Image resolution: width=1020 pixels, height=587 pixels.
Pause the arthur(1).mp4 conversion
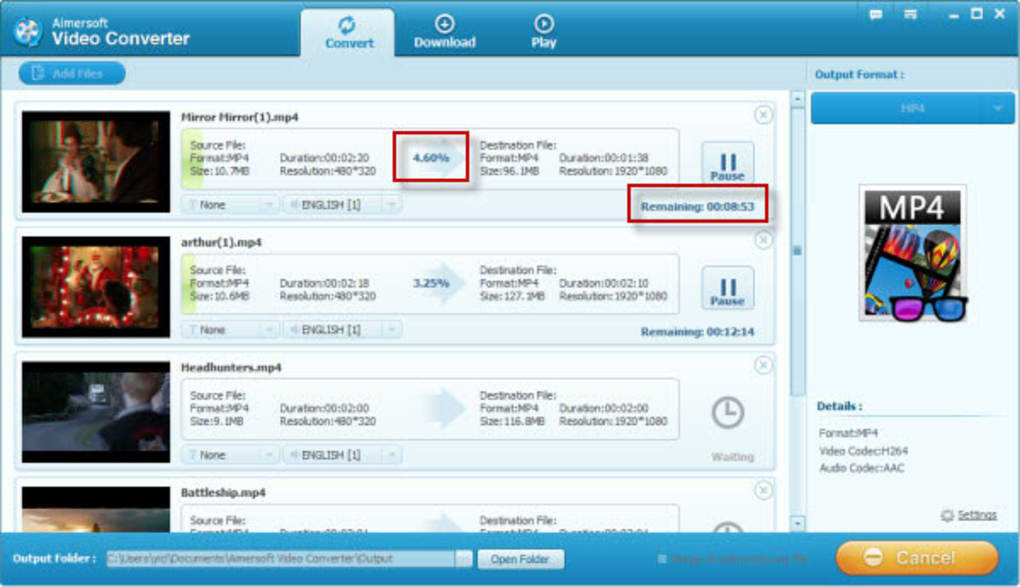[727, 288]
